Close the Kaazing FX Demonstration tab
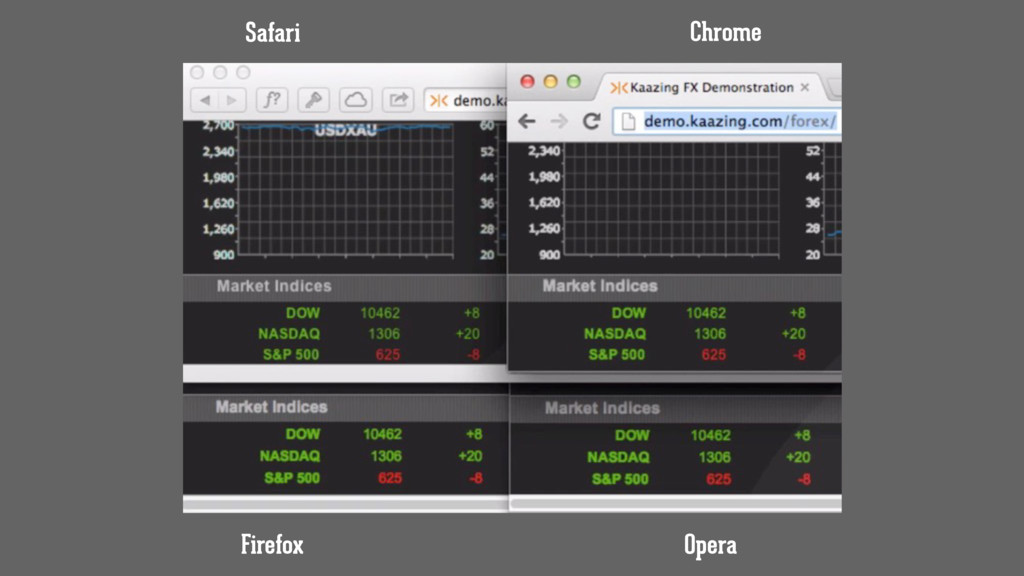Viewport: 1024px width, 576px height. coord(805,87)
